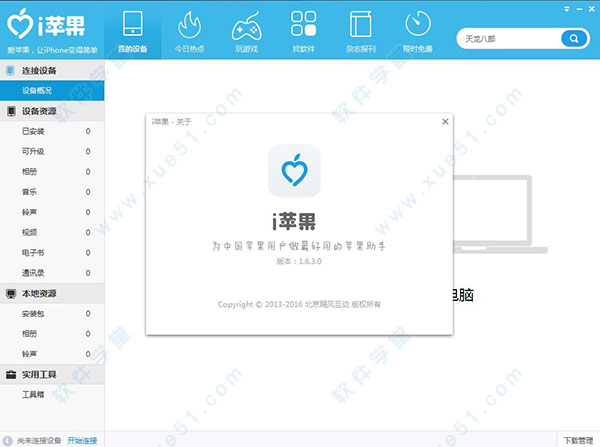The width and height of the screenshot is (600, 447).
Task: Click the 本地资源 computer icon in sidebar
Action: pyautogui.click(x=11, y=294)
